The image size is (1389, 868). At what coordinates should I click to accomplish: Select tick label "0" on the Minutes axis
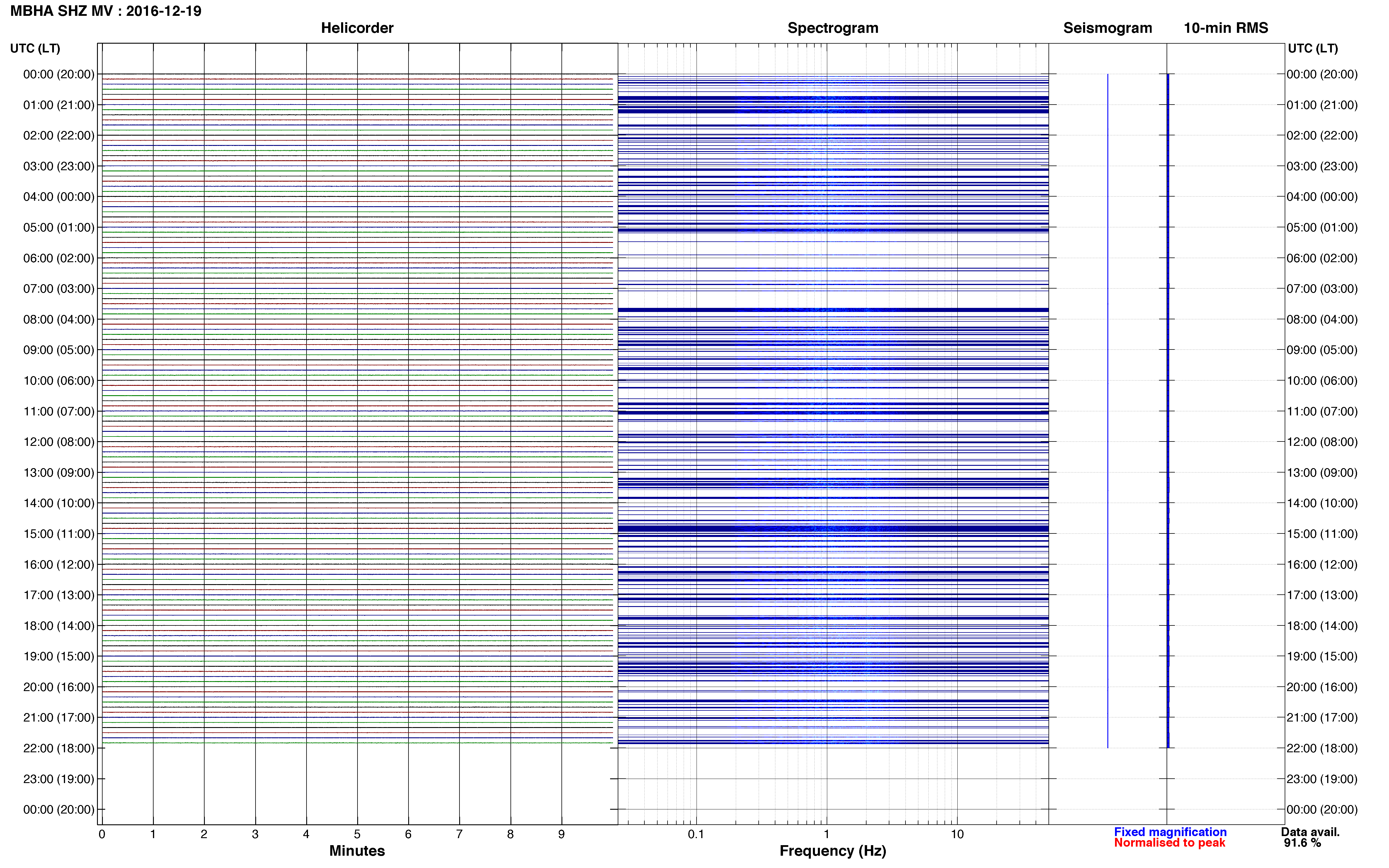102,834
